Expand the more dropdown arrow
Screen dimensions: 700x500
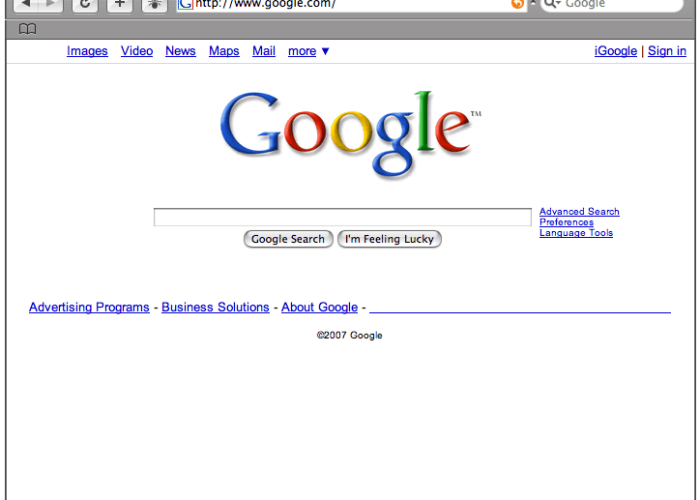point(325,51)
